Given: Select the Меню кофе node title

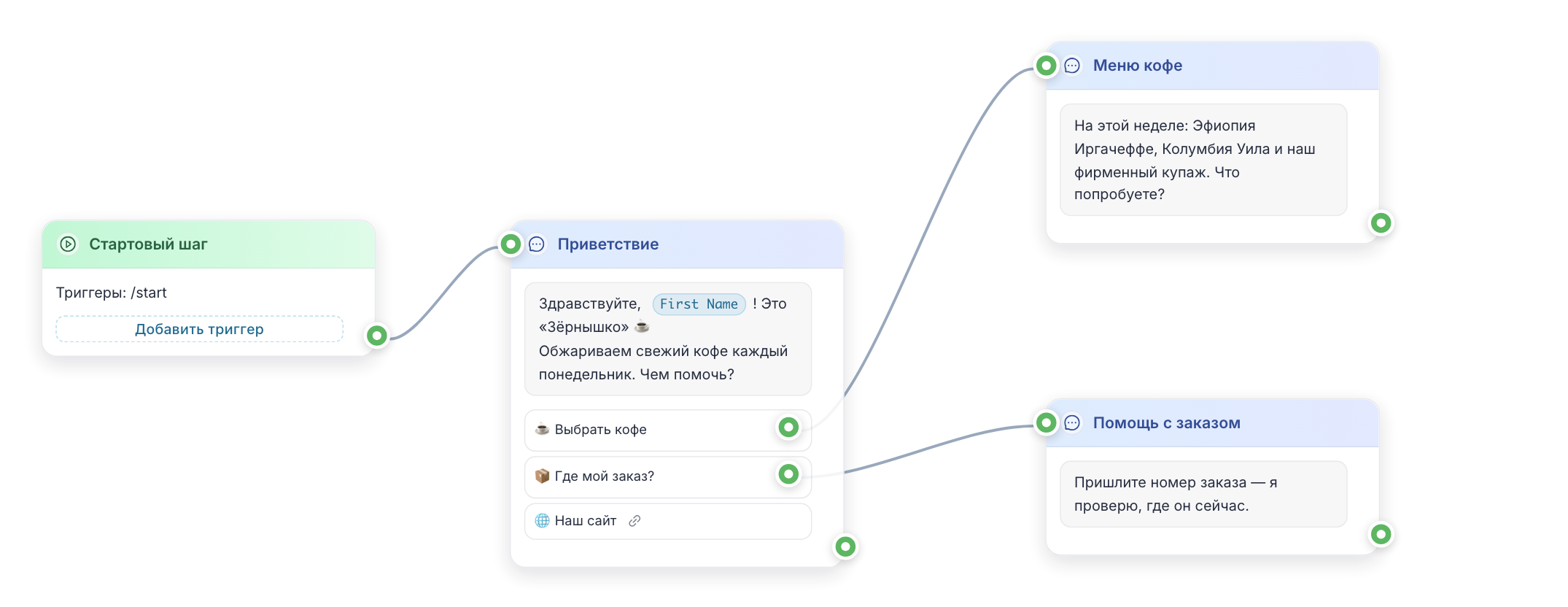Looking at the screenshot, I should 1138,66.
